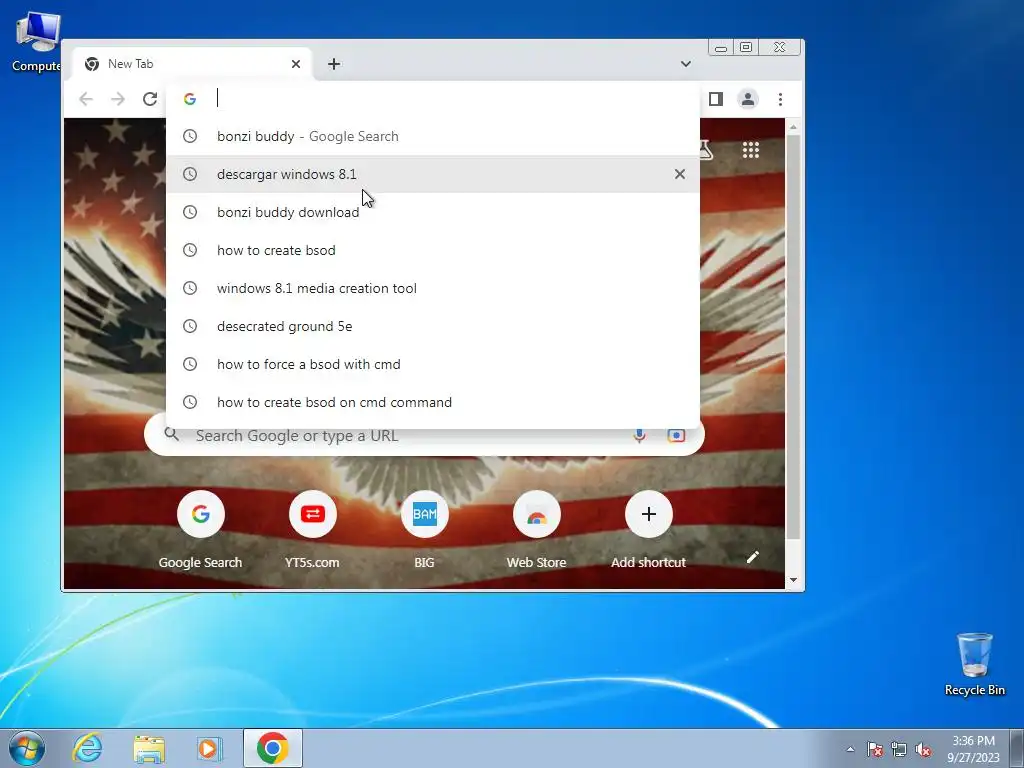Choose 'how to create bsod on cmd command'
Screen dimensions: 1024x768
(433, 402)
